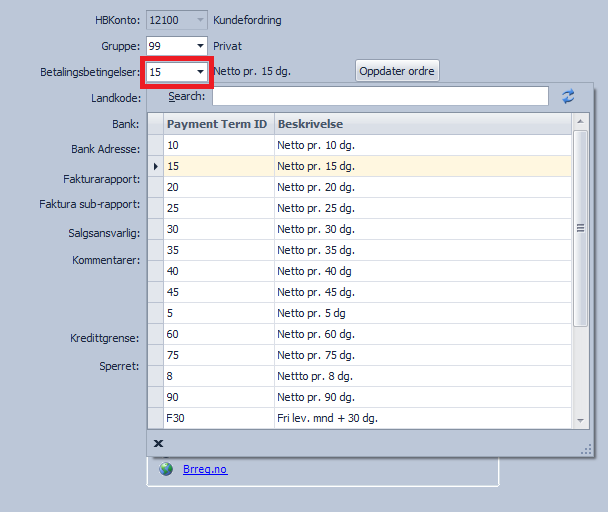608x512 pixels.
Task: Open the Betalingsbetingelser dropdown arrow
Action: [x=200, y=72]
